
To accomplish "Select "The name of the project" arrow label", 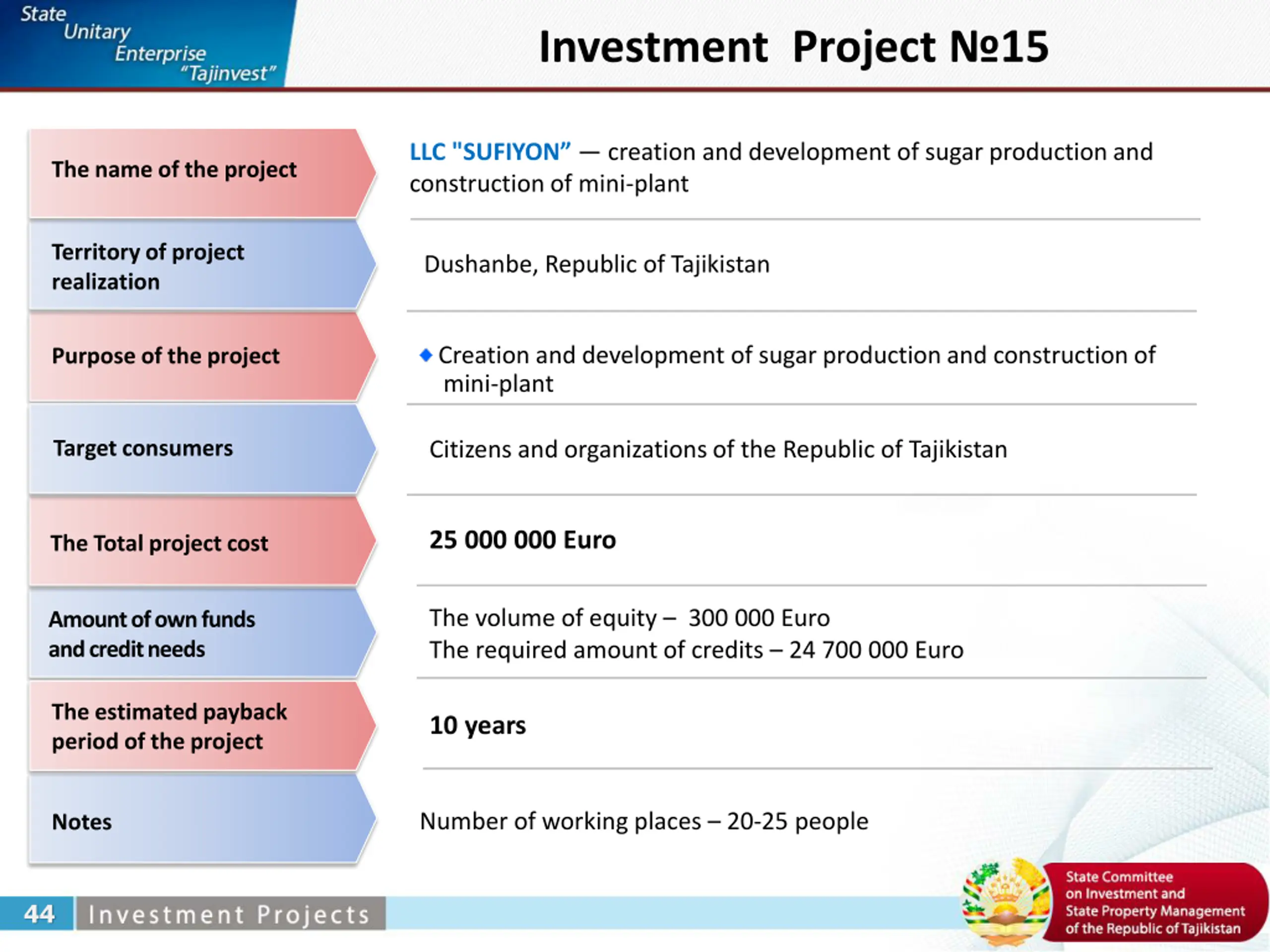I will click(x=203, y=173).
